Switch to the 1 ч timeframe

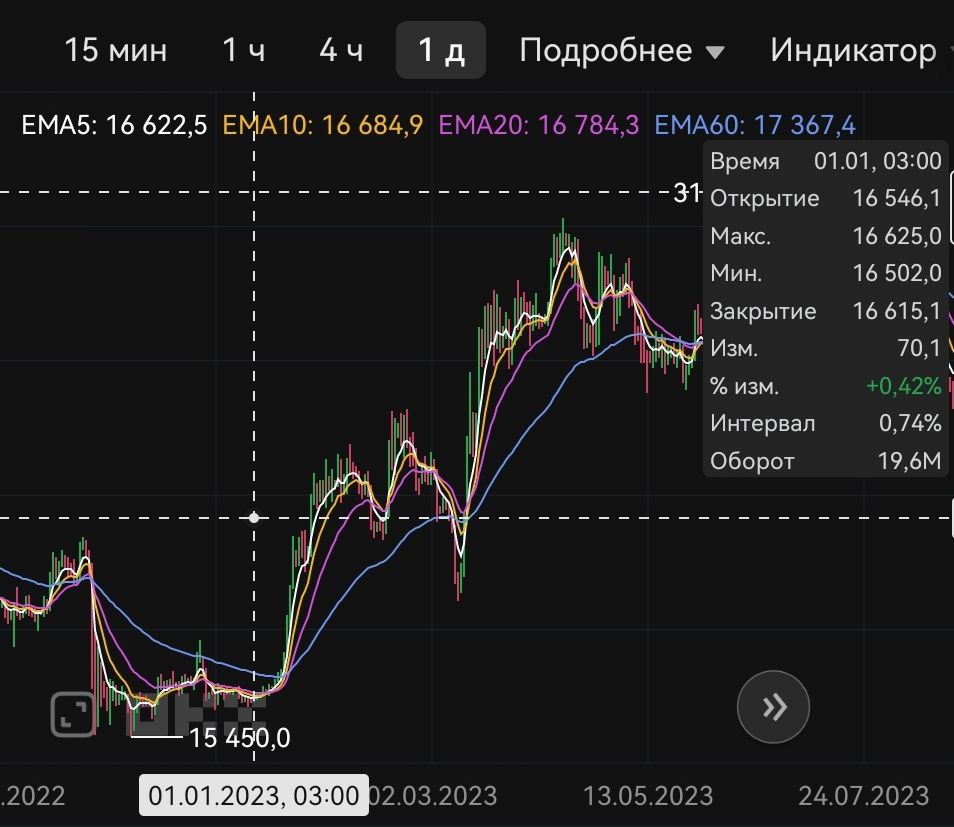click(243, 50)
